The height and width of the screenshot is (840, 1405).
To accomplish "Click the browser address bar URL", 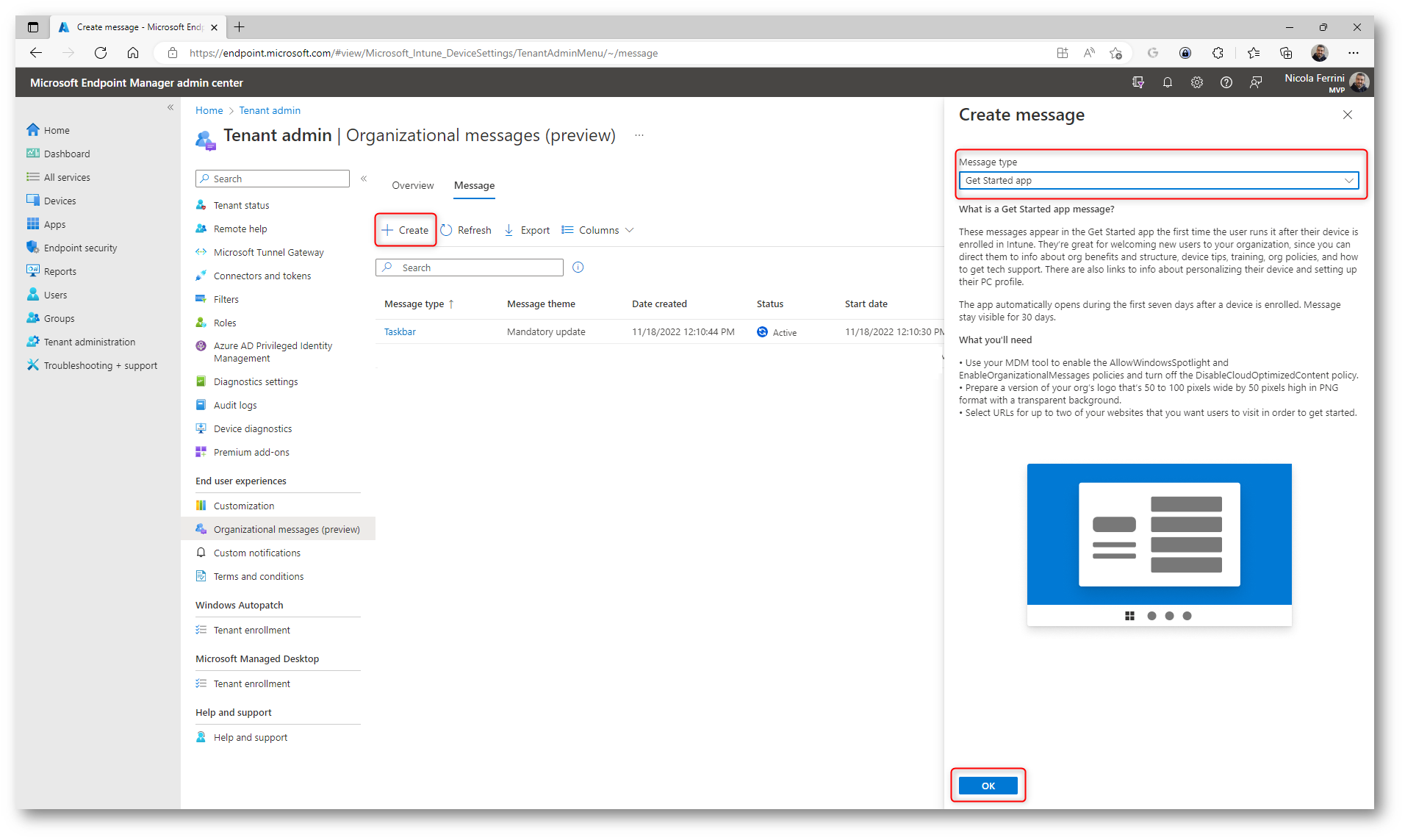I will (x=423, y=53).
